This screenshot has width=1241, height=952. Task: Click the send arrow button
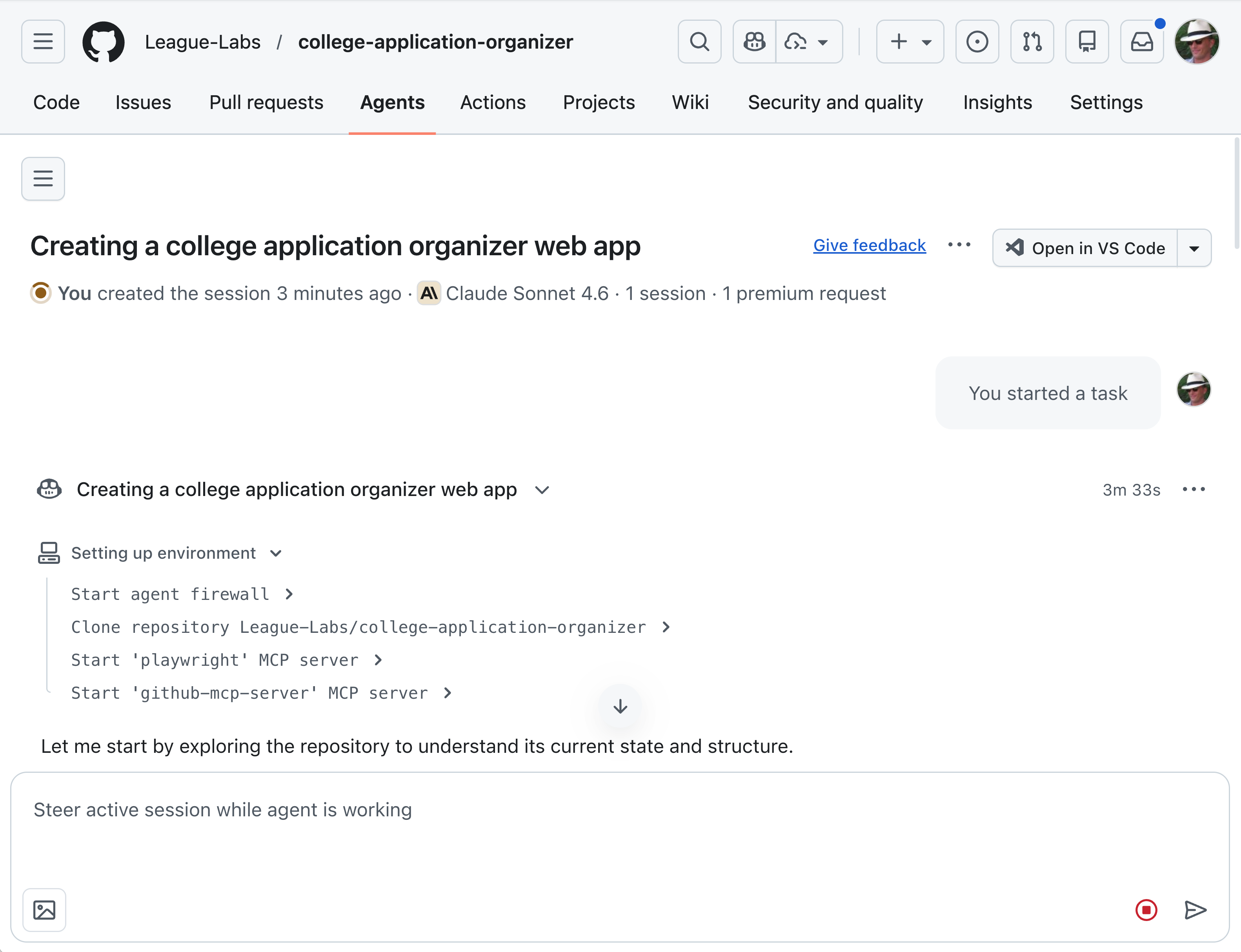1195,910
